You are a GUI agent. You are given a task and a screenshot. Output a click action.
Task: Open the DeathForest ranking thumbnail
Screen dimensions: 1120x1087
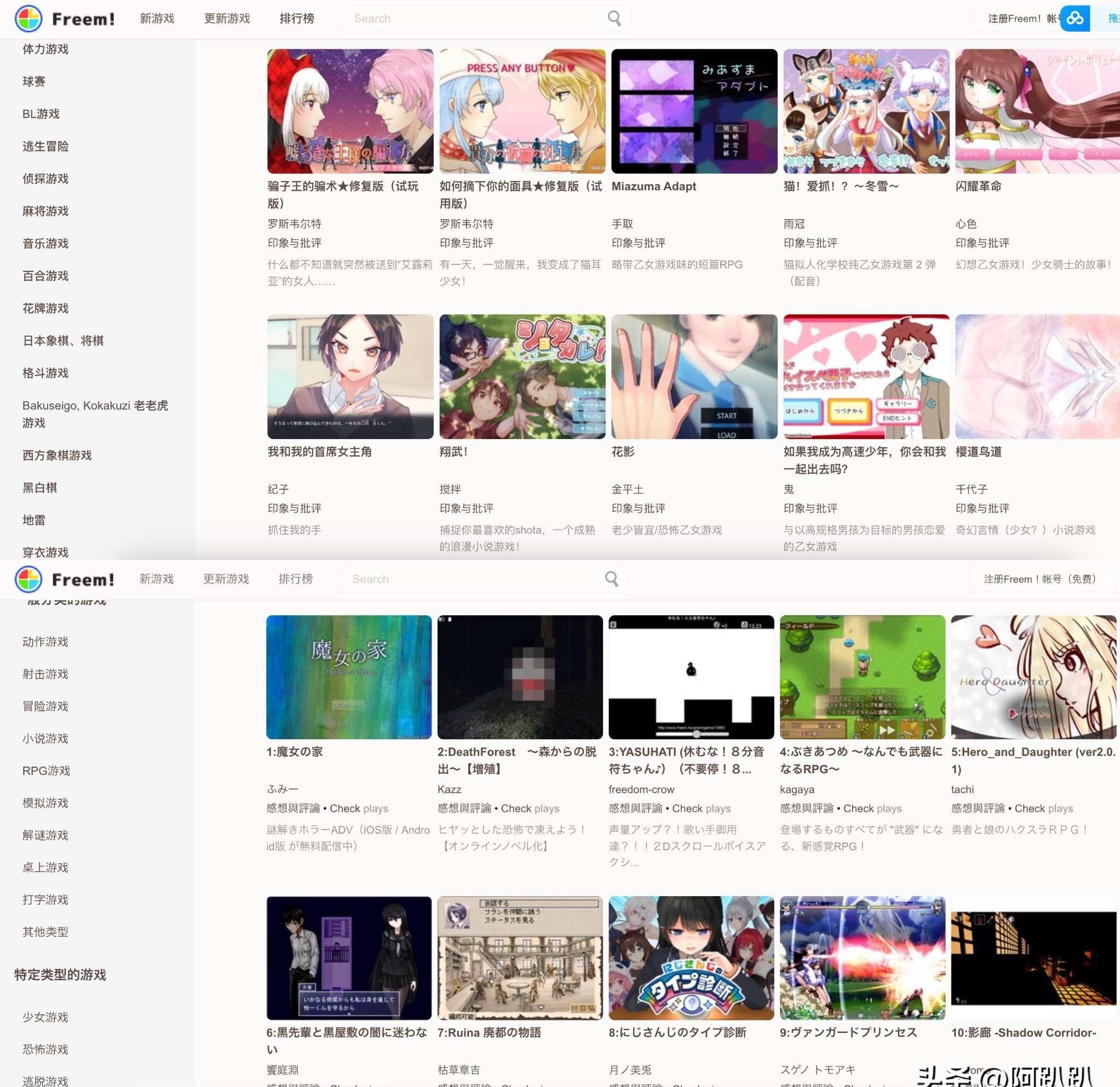point(520,677)
